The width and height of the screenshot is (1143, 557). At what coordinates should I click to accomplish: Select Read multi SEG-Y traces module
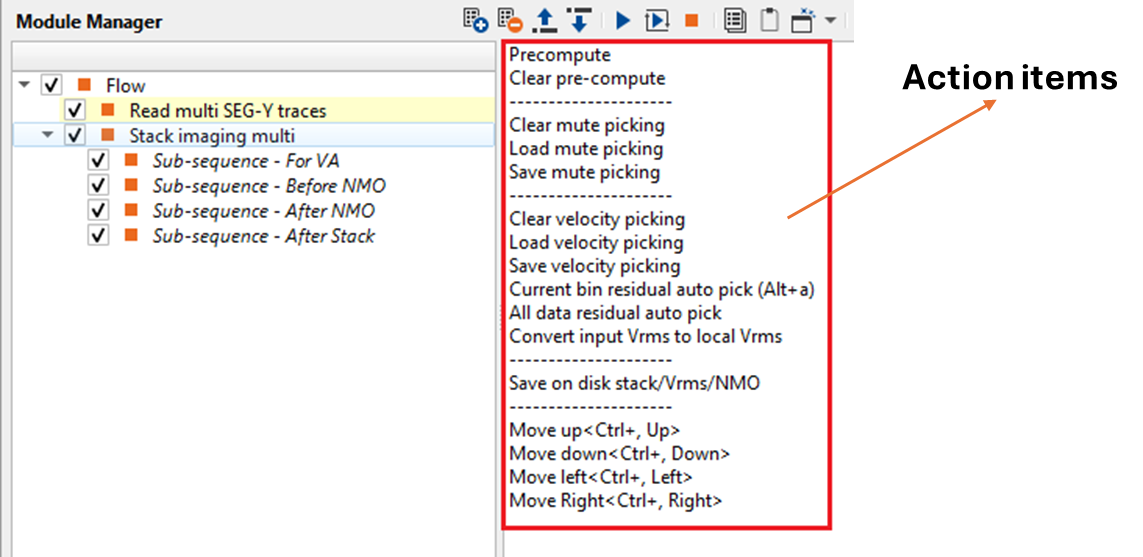point(227,111)
